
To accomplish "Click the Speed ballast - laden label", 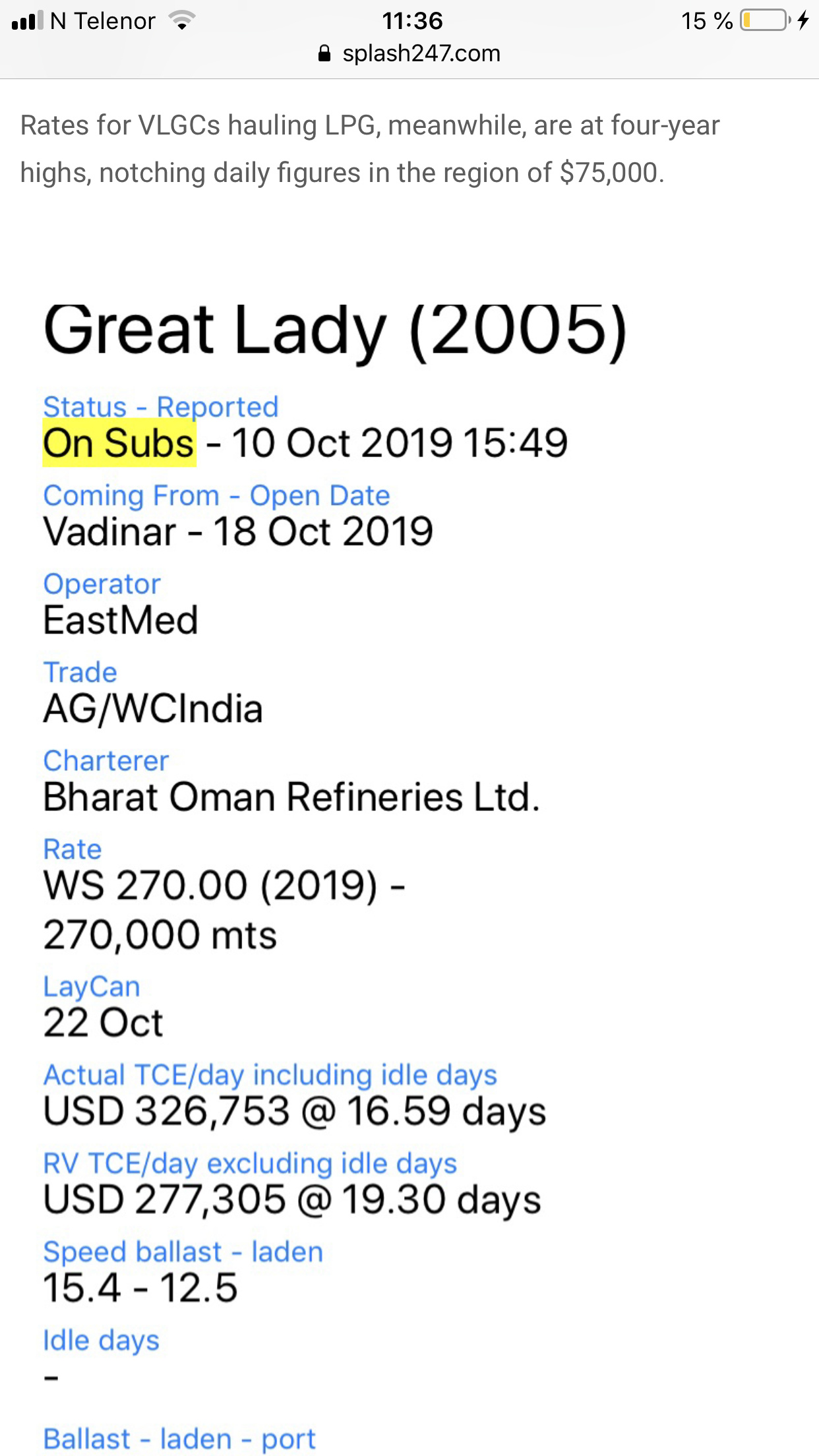I will click(183, 1252).
